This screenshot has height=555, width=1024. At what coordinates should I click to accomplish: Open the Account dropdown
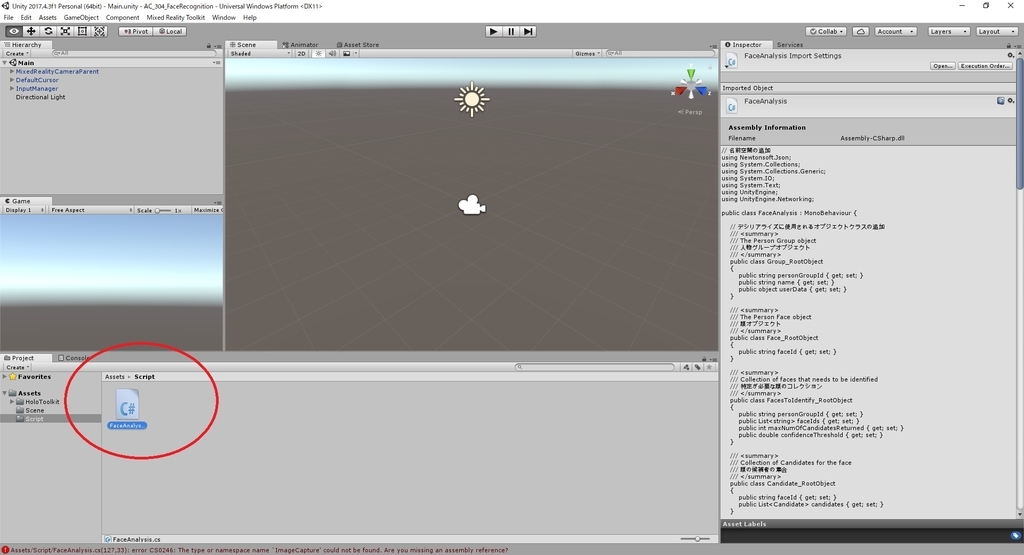pos(895,31)
